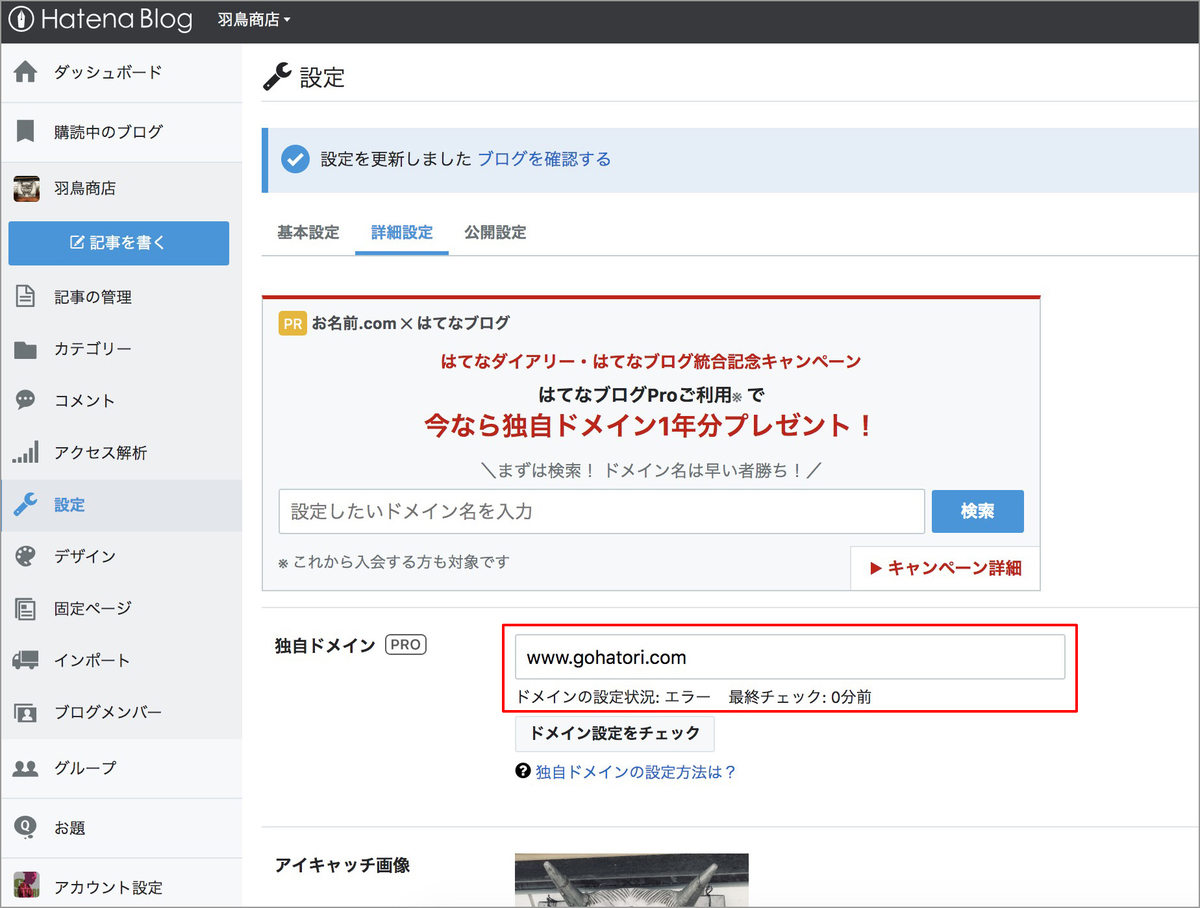The image size is (1200, 908).
Task: Click the アクセス解析 bar chart icon
Action: coord(25,452)
